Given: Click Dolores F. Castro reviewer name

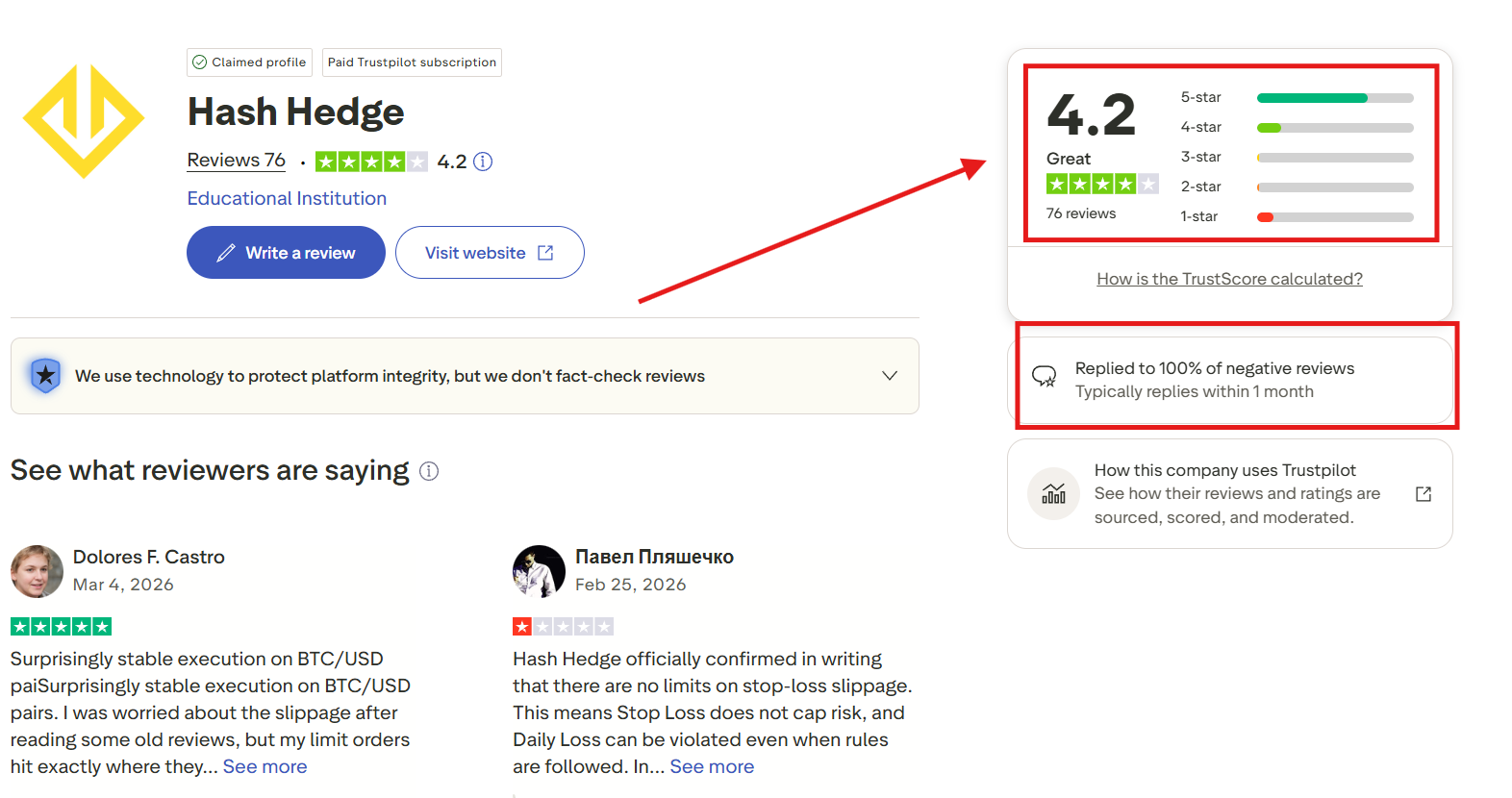Looking at the screenshot, I should [149, 557].
